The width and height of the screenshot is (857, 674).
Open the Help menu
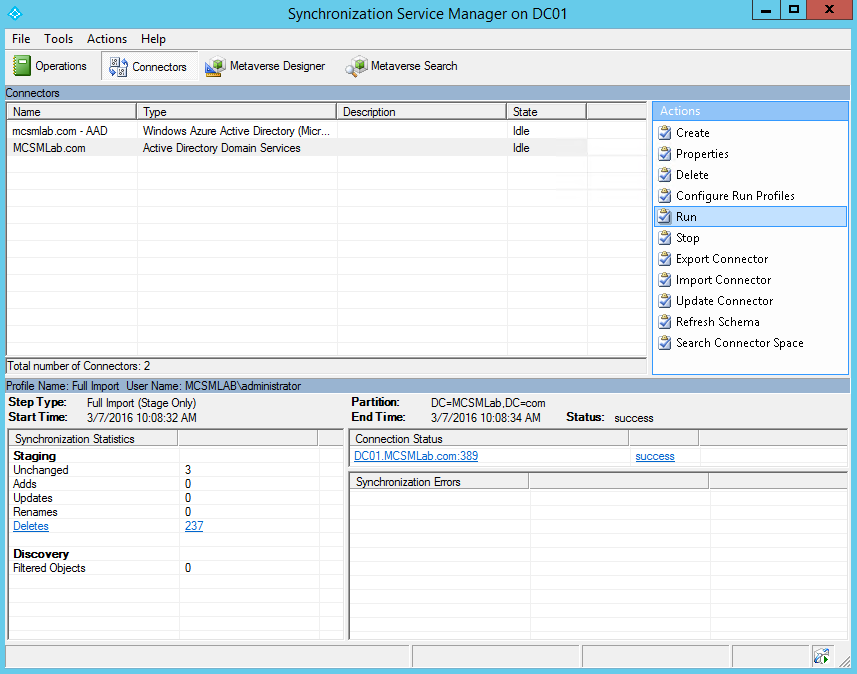point(153,39)
